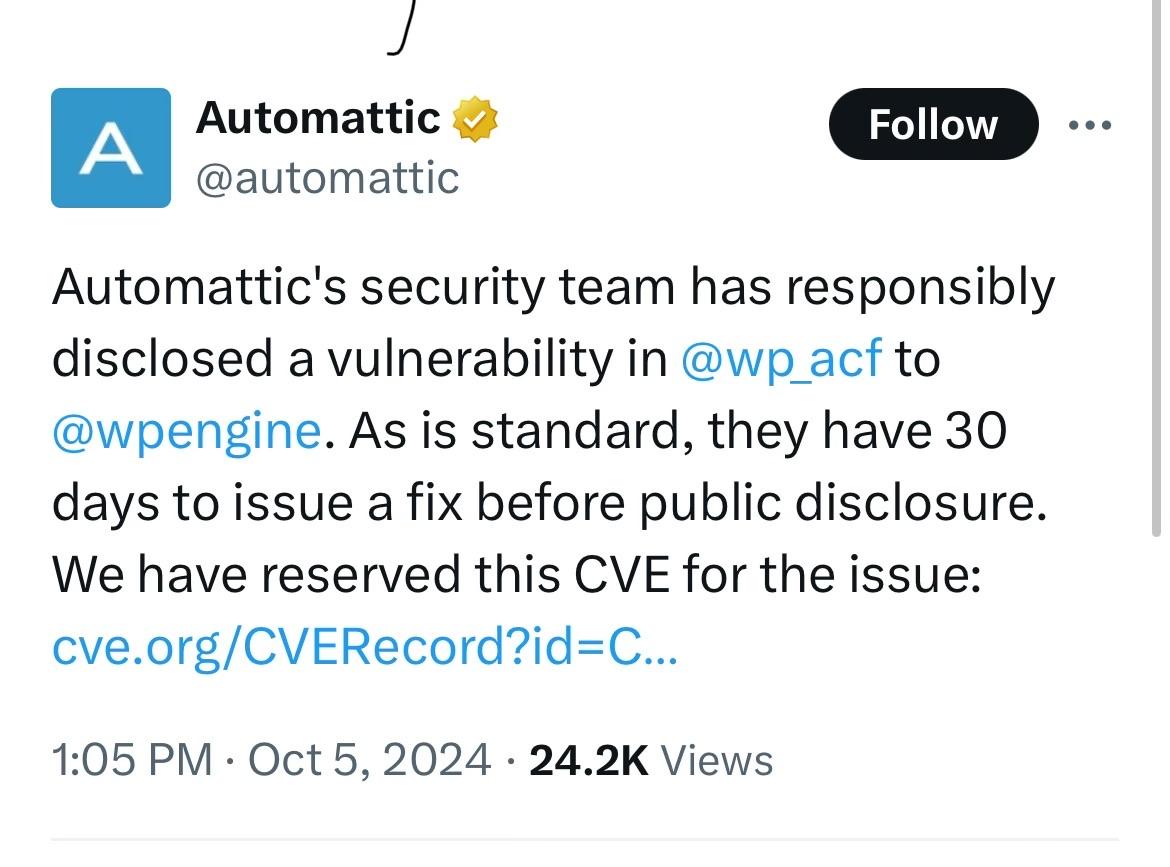The image size is (1170, 867).
Task: Click the Views label
Action: (717, 761)
